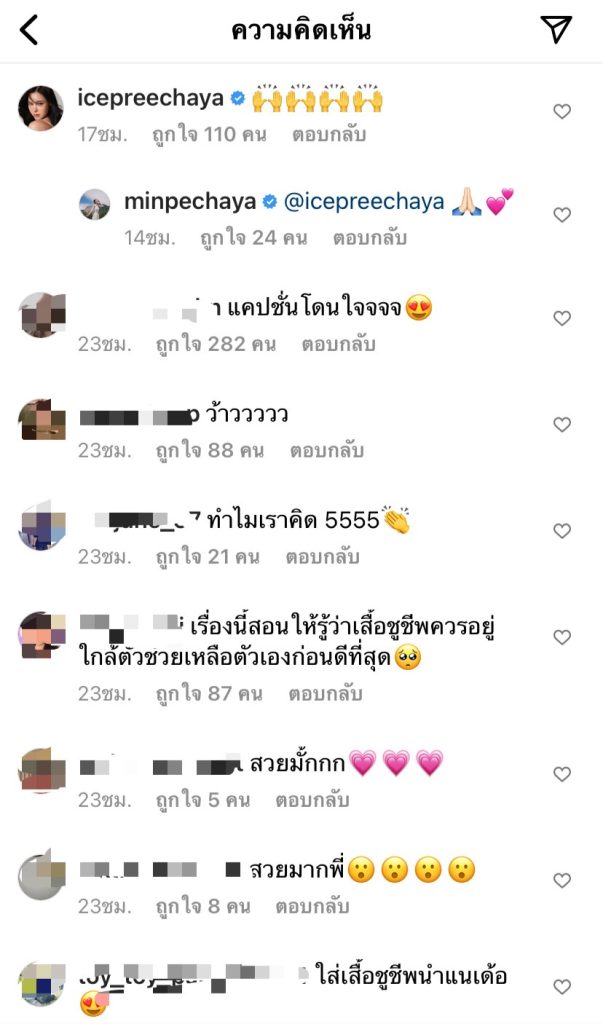This screenshot has height=1024, width=603.
Task: Follow the @icepreechaya mention link
Action: point(364,202)
